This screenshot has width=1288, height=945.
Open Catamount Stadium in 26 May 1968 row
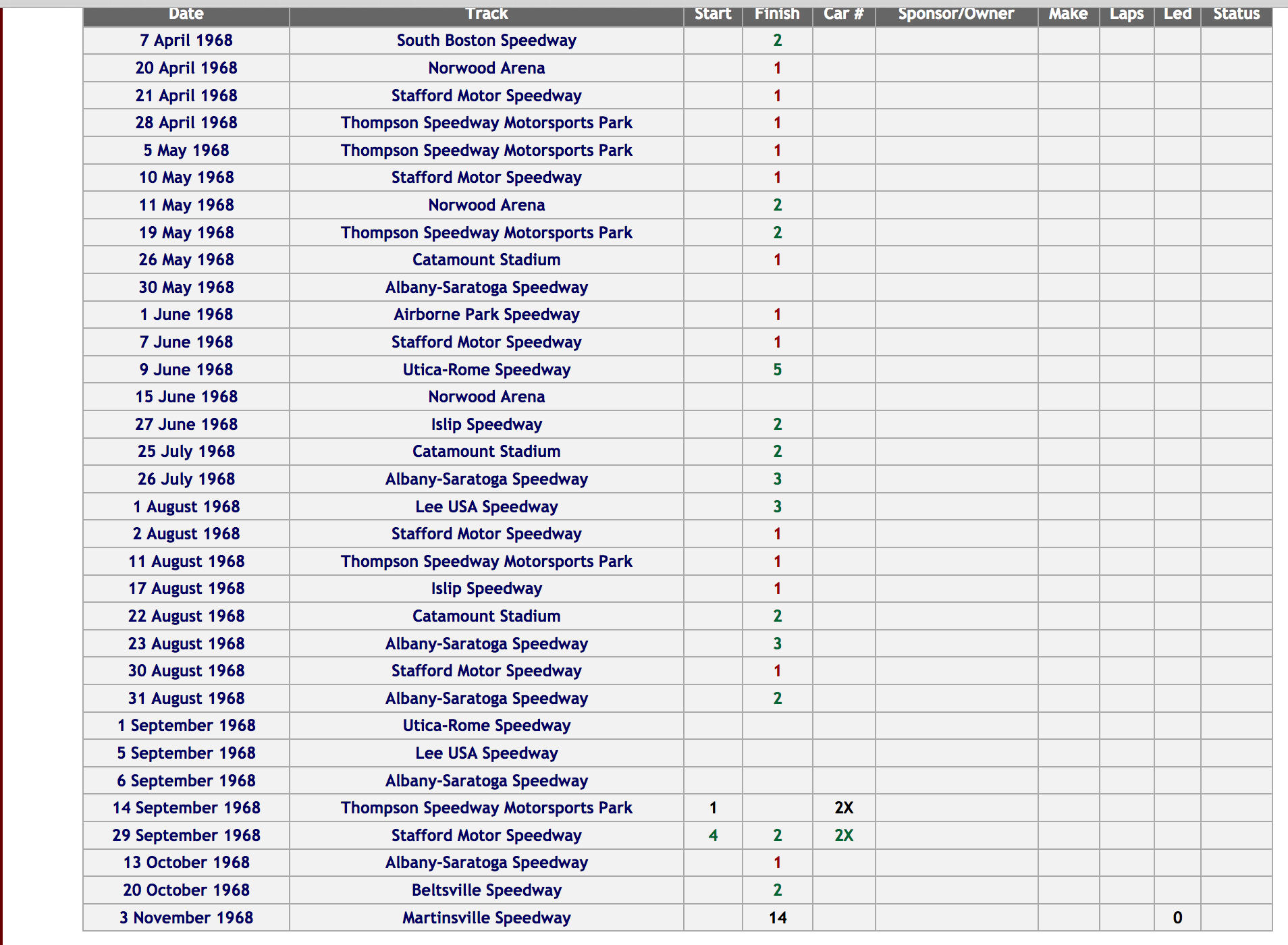[x=486, y=260]
